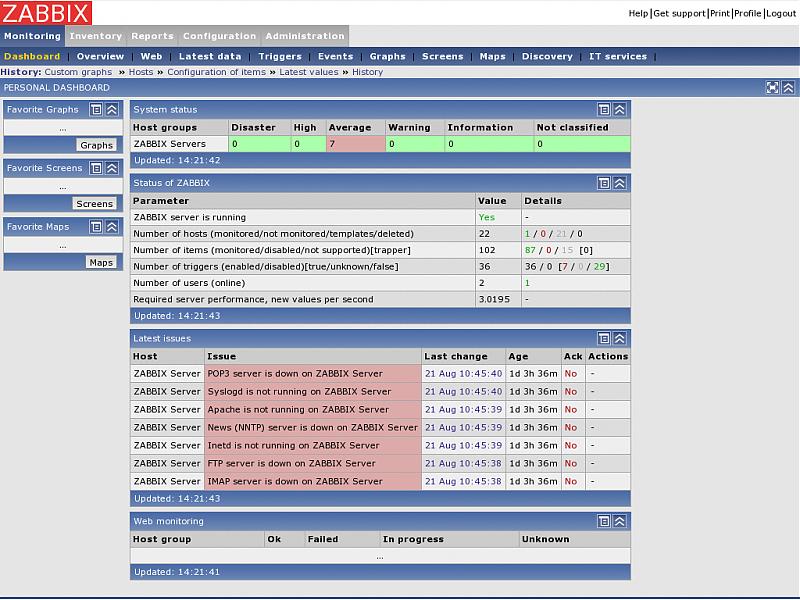Open the Favorite Screens menu icon
The height and width of the screenshot is (600, 800).
click(x=96, y=168)
